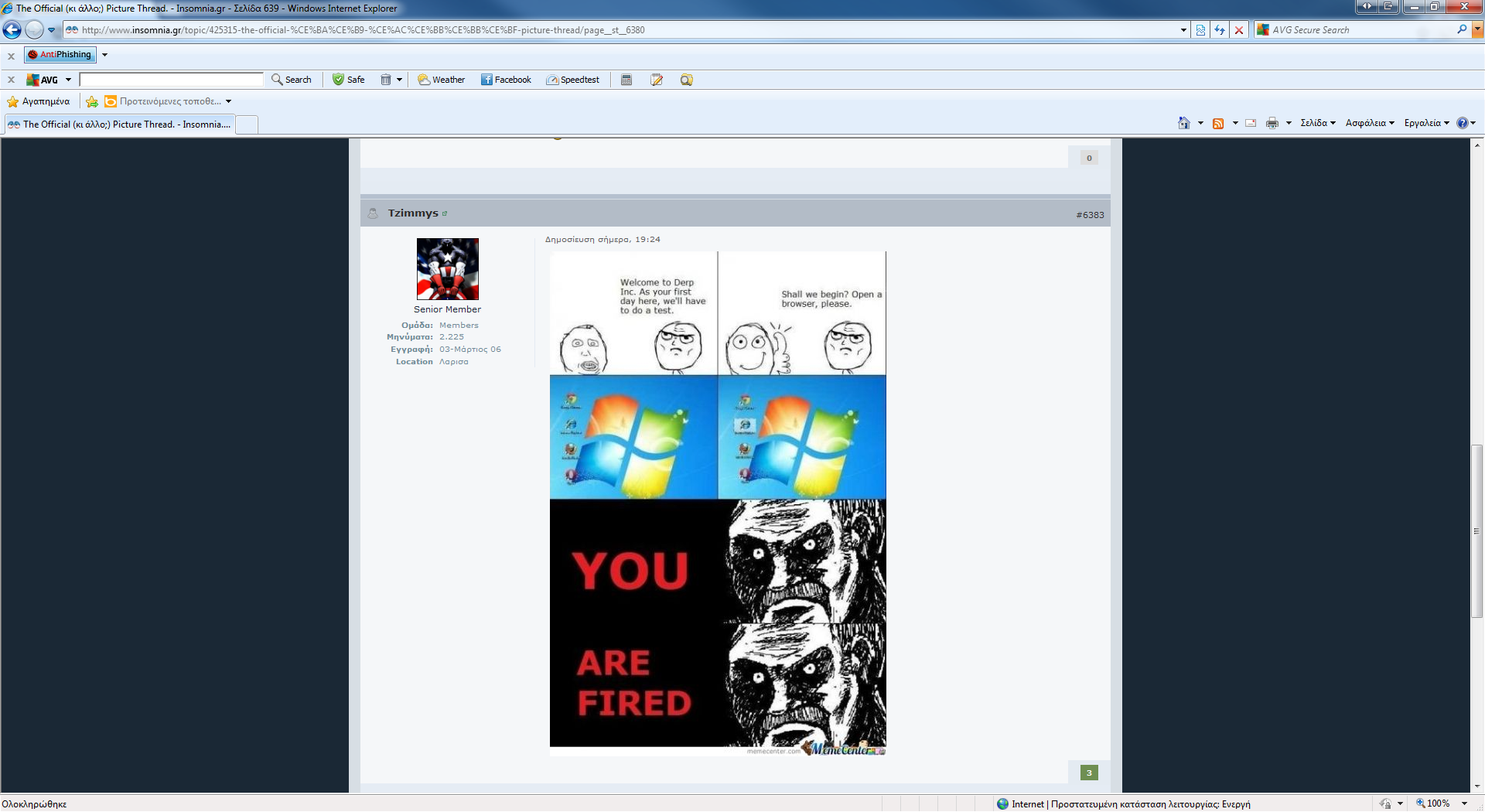1485x812 pixels.
Task: Click the status bar privacy icon
Action: [1385, 803]
